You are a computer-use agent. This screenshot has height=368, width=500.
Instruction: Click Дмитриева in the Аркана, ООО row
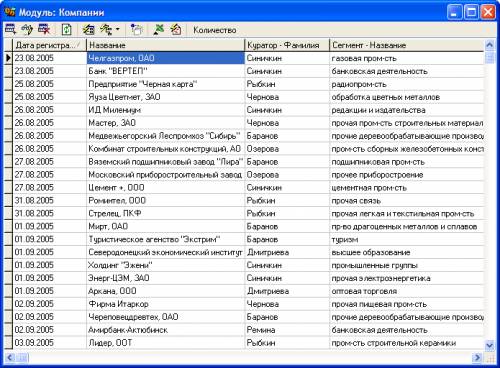287,291
